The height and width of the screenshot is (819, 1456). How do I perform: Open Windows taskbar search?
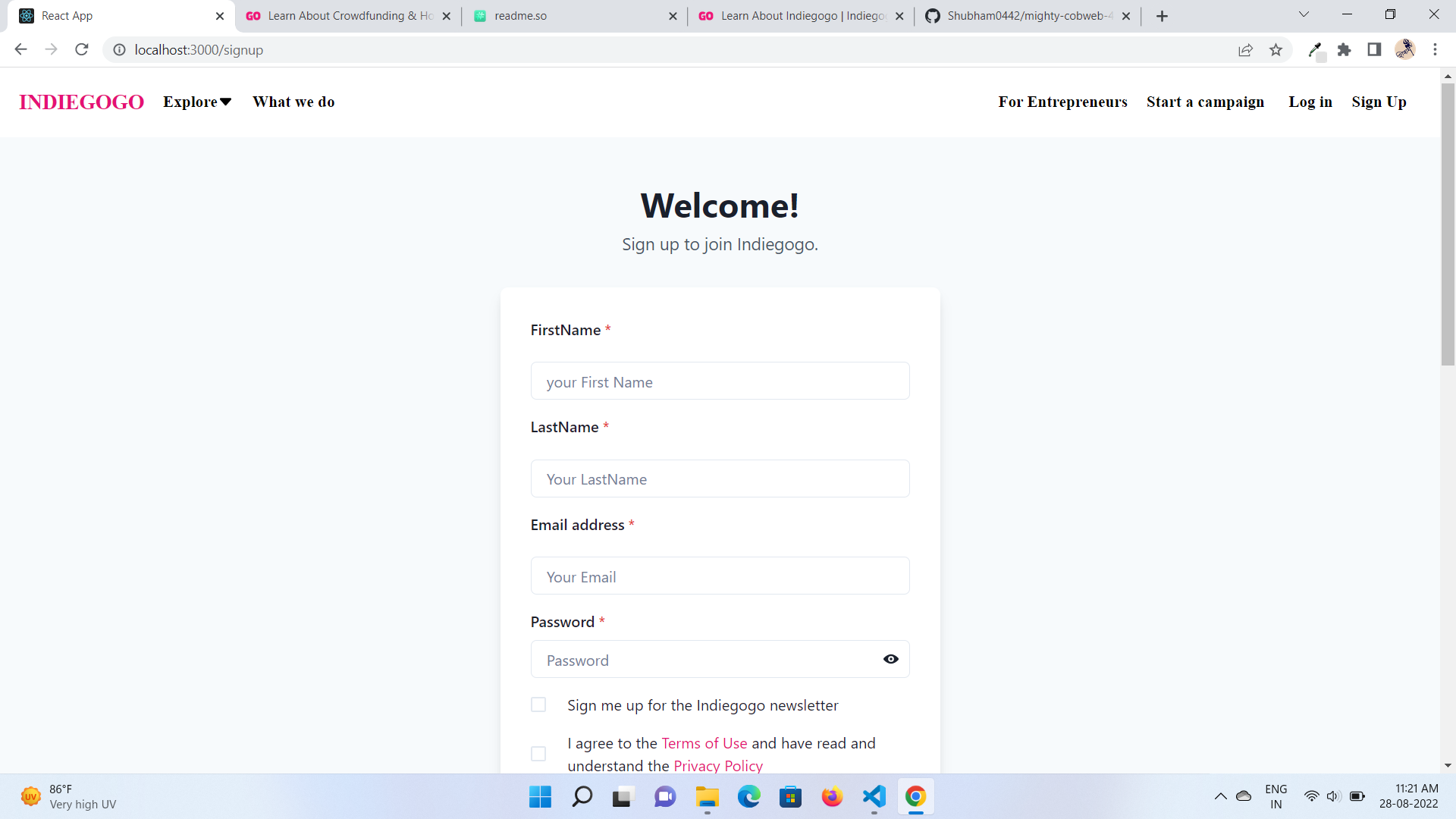click(x=582, y=797)
